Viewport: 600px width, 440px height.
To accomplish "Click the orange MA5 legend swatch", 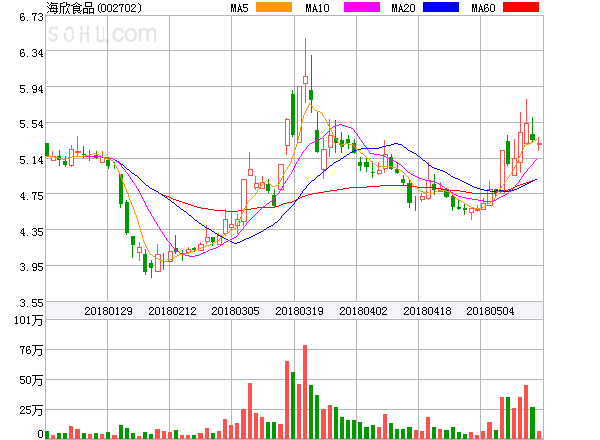I will click(x=274, y=7).
